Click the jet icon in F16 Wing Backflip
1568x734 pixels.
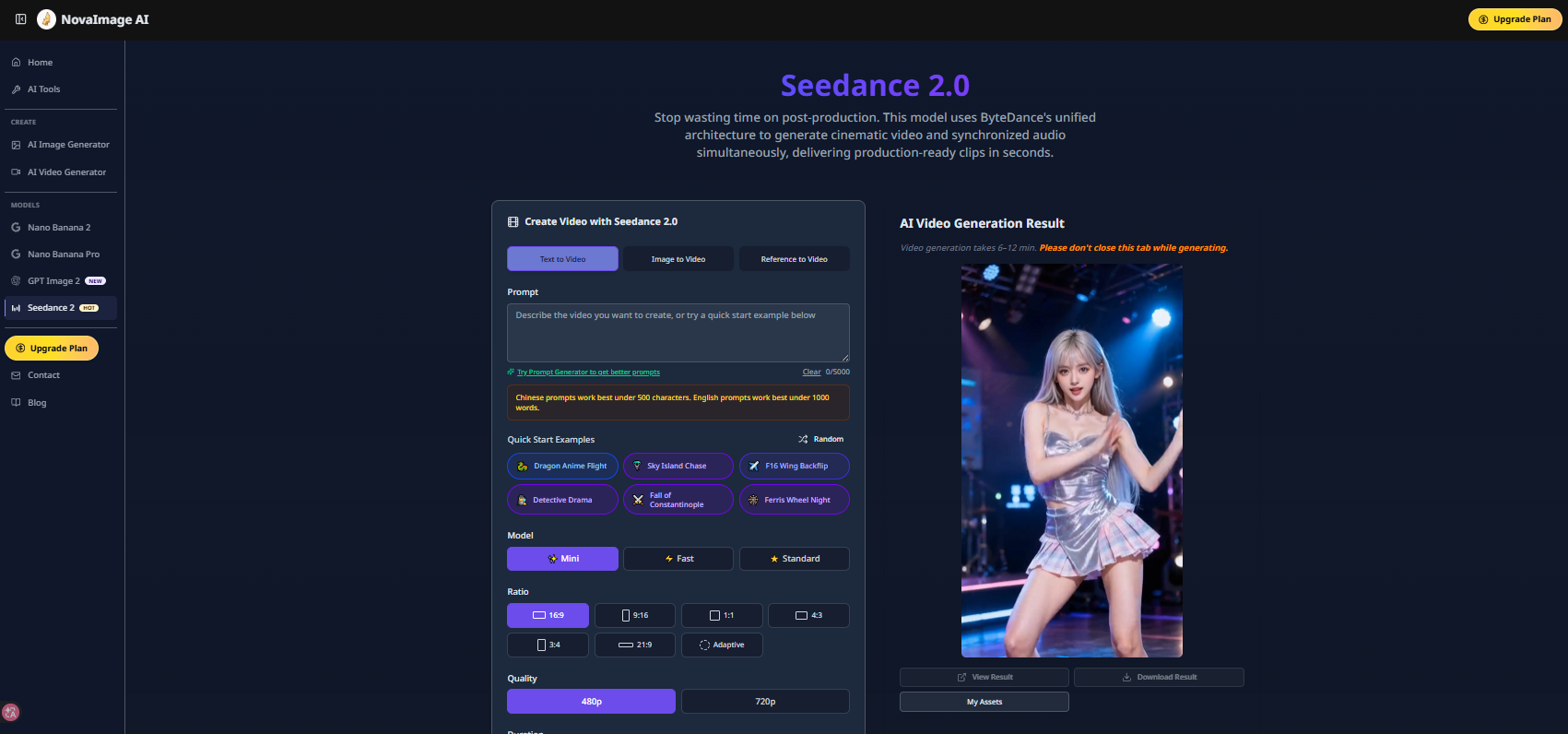pos(754,467)
